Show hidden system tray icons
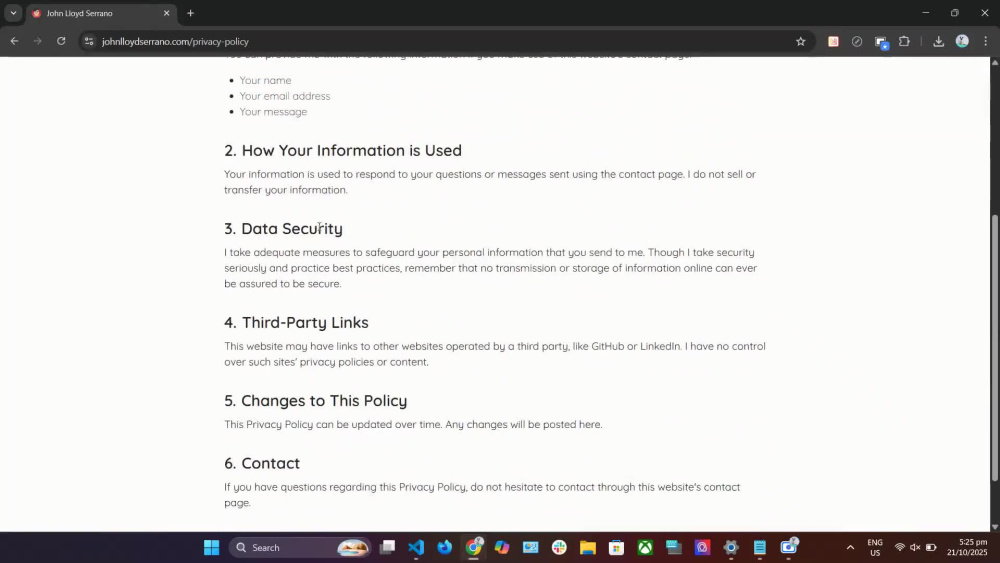This screenshot has width=1000, height=563. pyautogui.click(x=850, y=547)
